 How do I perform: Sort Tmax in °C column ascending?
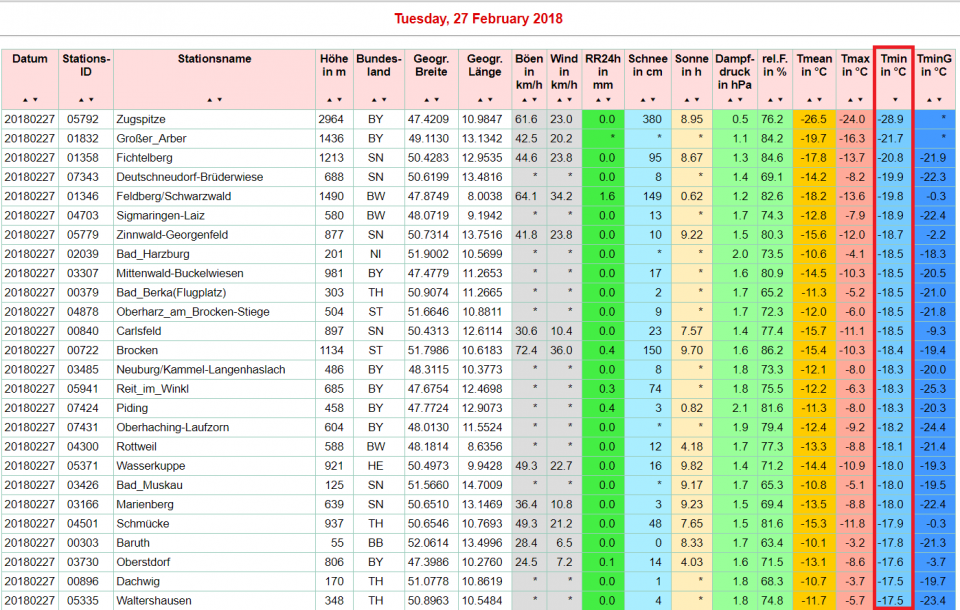click(x=850, y=100)
